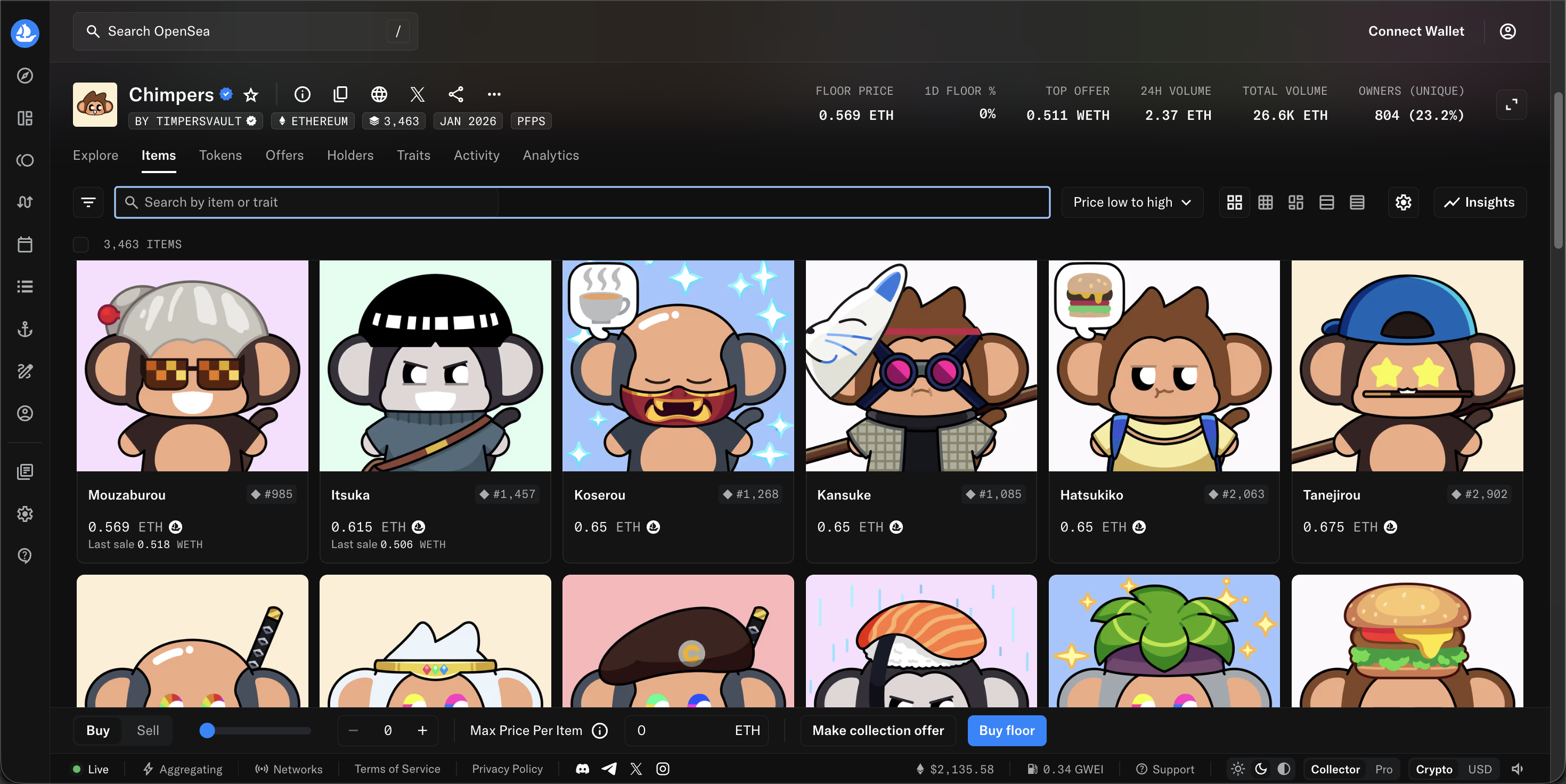Switch the currency display to USD
The height and width of the screenshot is (784, 1566).
(x=1480, y=769)
